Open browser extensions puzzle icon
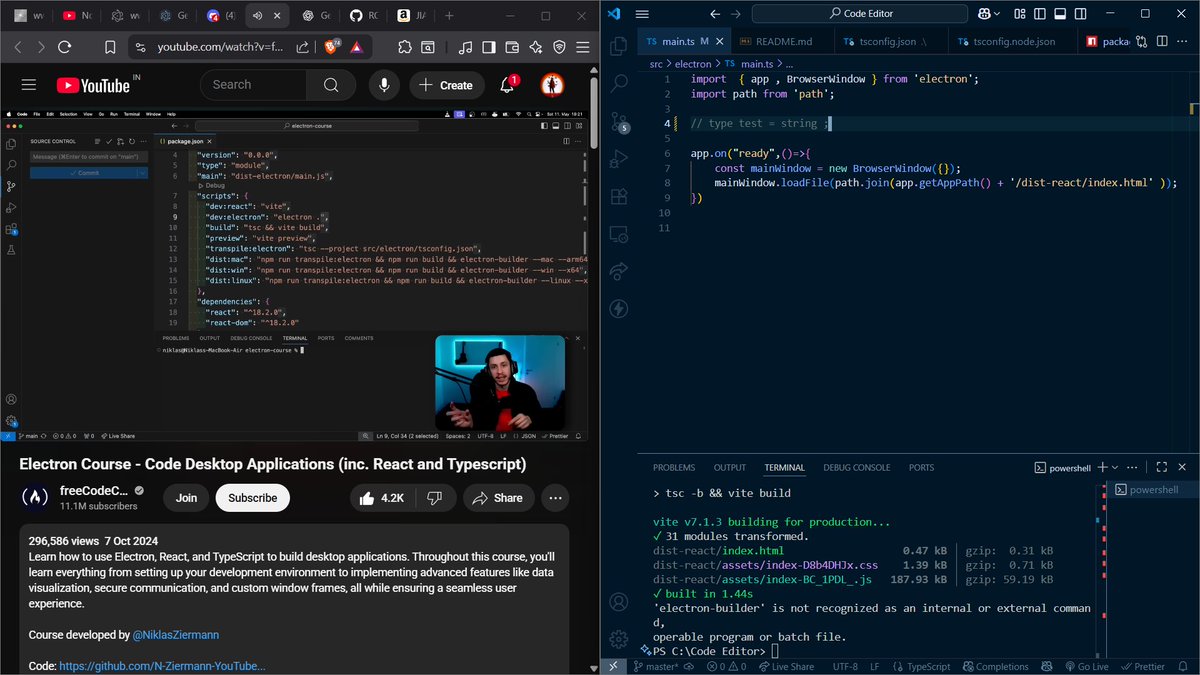The width and height of the screenshot is (1200, 675). click(x=403, y=47)
